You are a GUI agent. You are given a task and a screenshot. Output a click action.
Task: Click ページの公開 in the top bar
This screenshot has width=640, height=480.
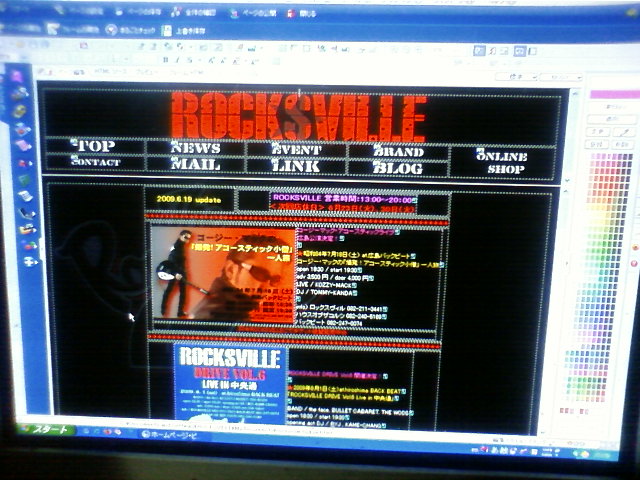point(253,13)
